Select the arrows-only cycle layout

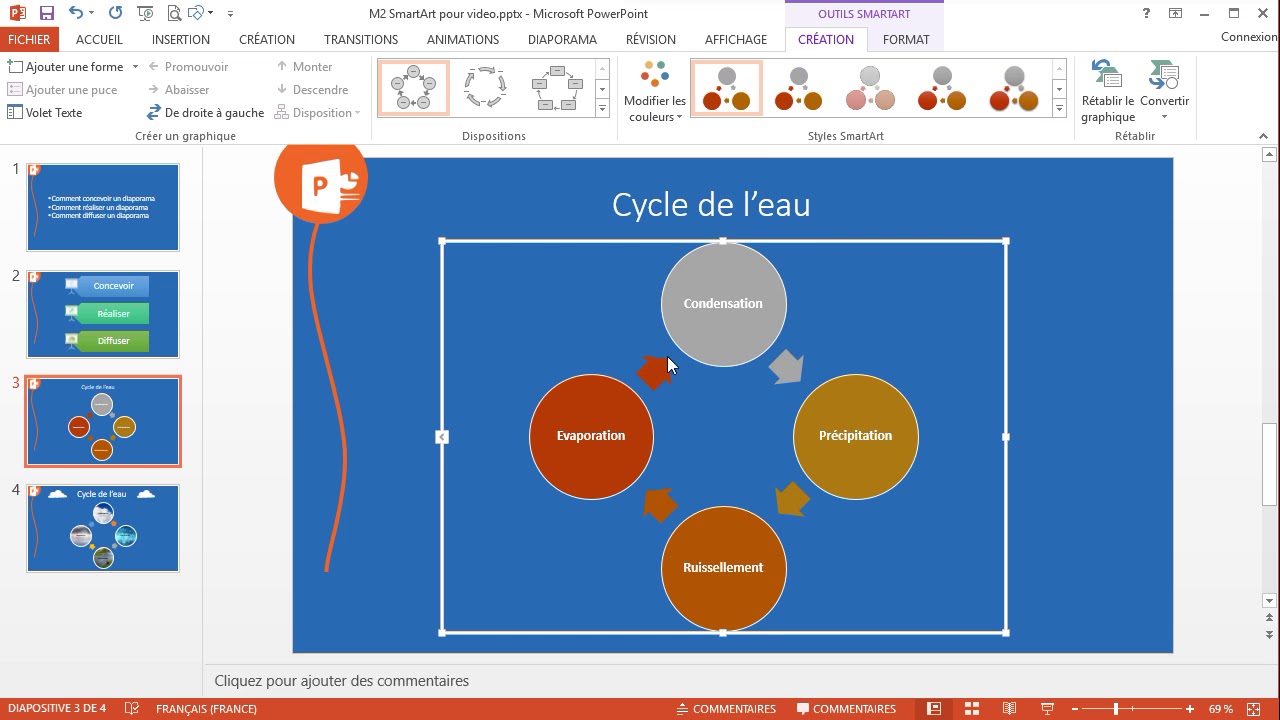point(486,88)
